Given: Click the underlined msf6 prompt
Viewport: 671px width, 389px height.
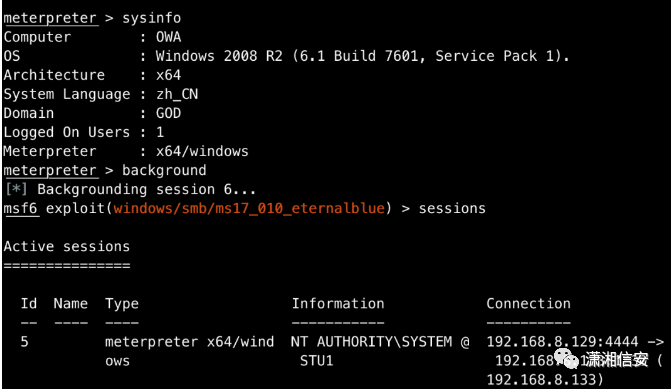Looking at the screenshot, I should click(21, 208).
